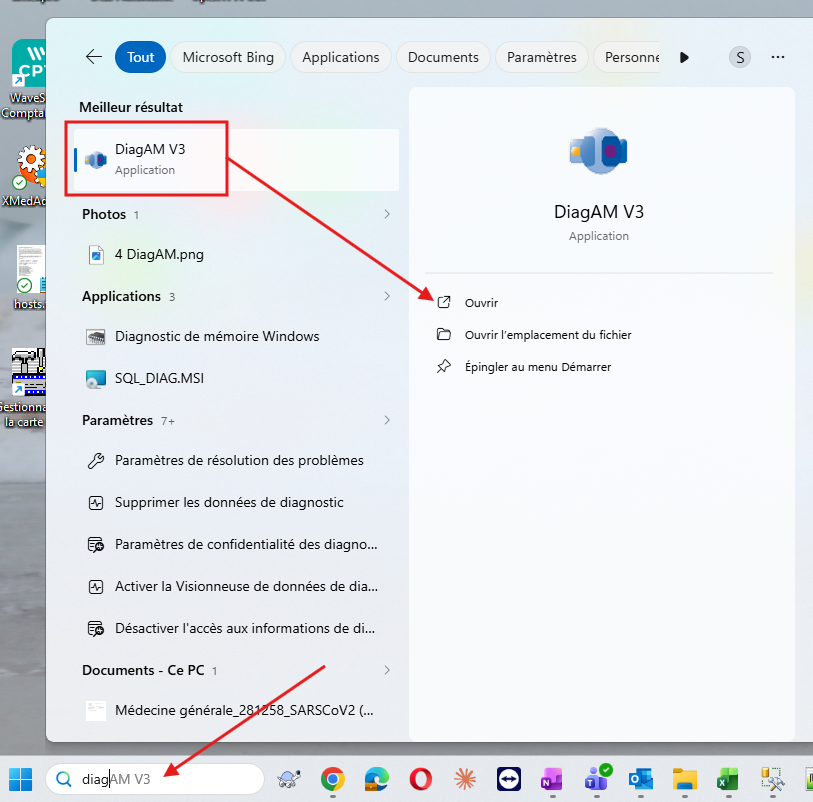This screenshot has height=802, width=813.
Task: Open OneNote from the taskbar
Action: click(552, 779)
